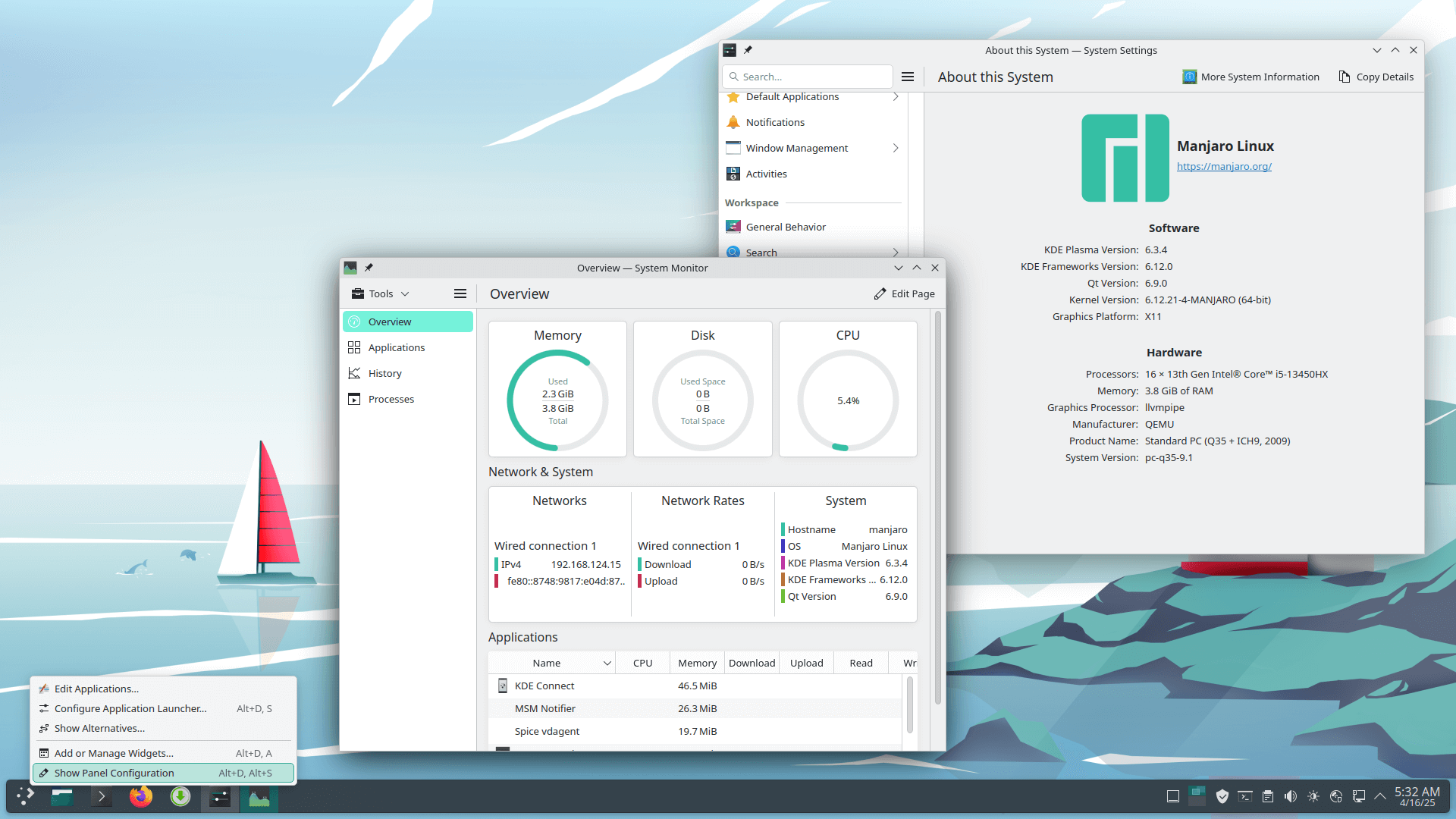The width and height of the screenshot is (1456, 819).
Task: Toggle pin on System Monitor window
Action: [369, 268]
